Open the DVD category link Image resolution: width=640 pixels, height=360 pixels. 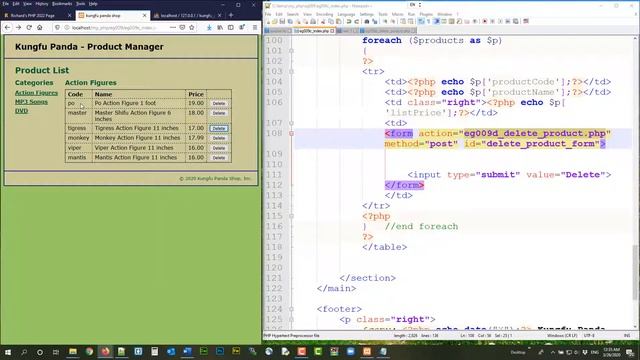click(x=22, y=111)
